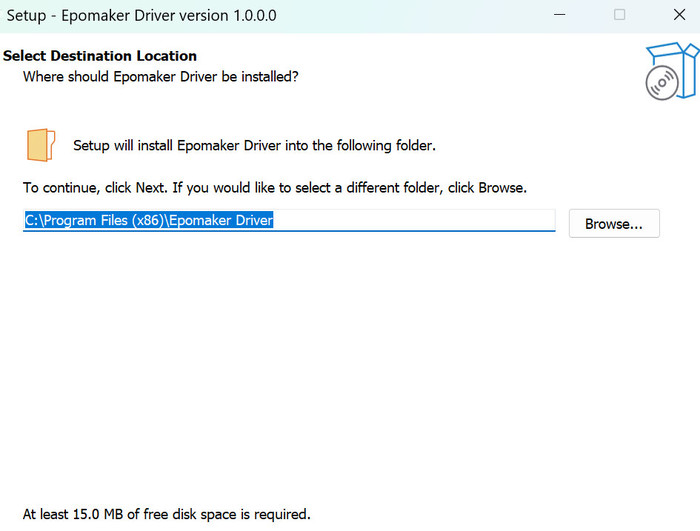Click the blank white area below the path field
Image resolution: width=700 pixels, height=531 pixels.
tap(350, 370)
